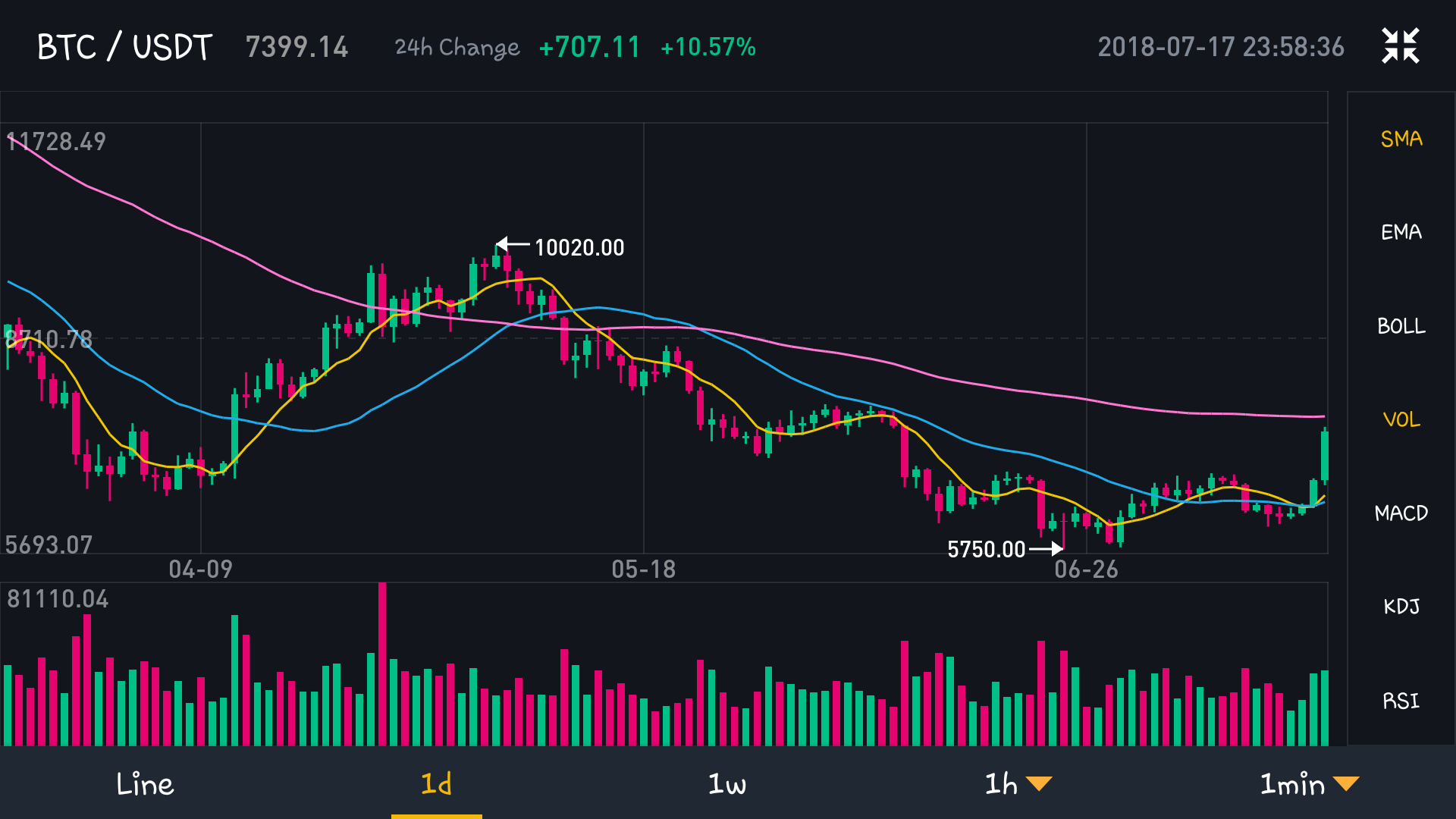Switch to the Line chart tab
Image resolution: width=1456 pixels, height=819 pixels.
tap(145, 784)
